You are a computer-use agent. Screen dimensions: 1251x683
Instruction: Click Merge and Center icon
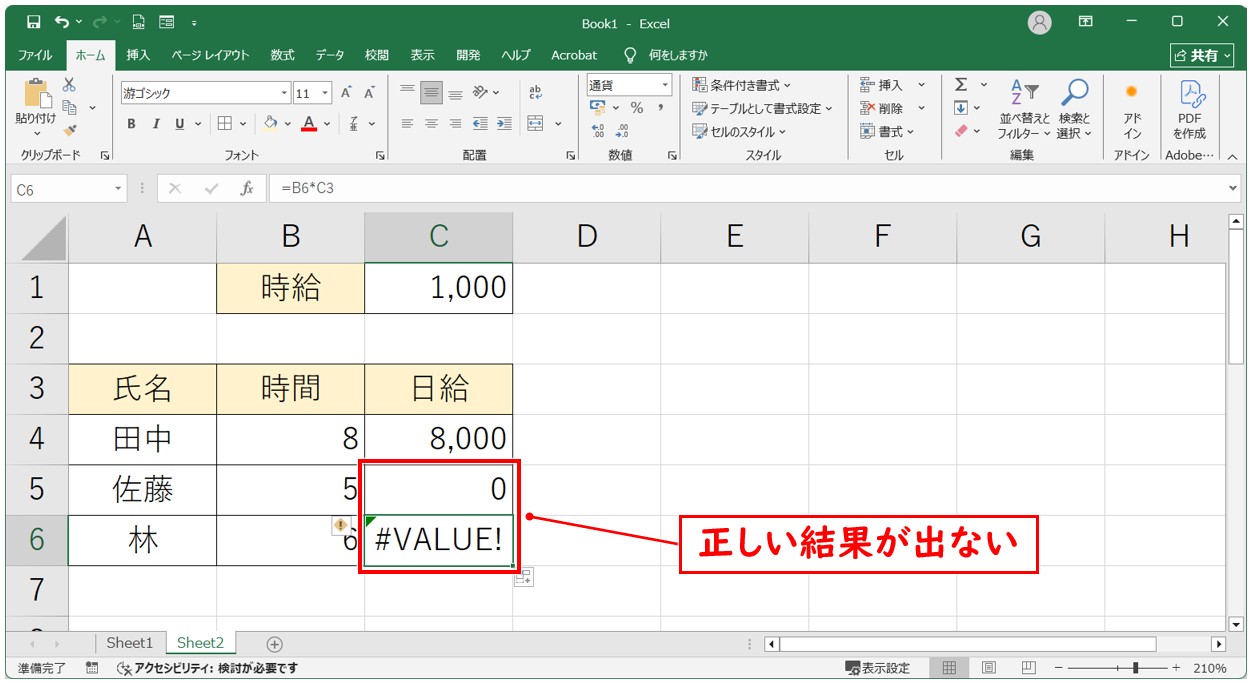pyautogui.click(x=535, y=124)
